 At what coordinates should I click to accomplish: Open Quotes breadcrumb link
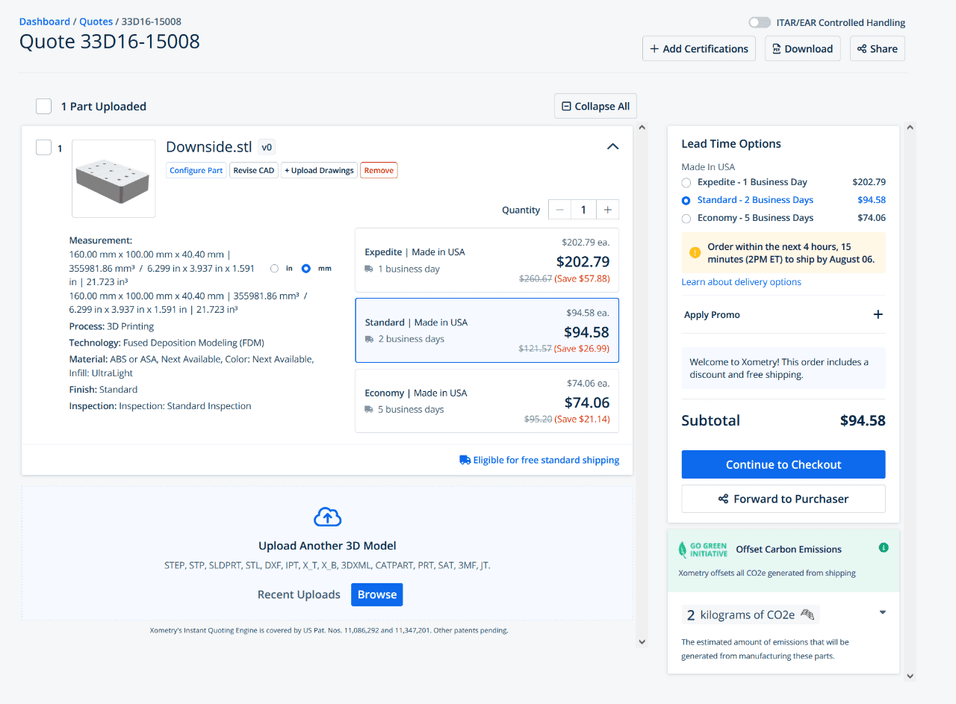pyautogui.click(x=96, y=21)
